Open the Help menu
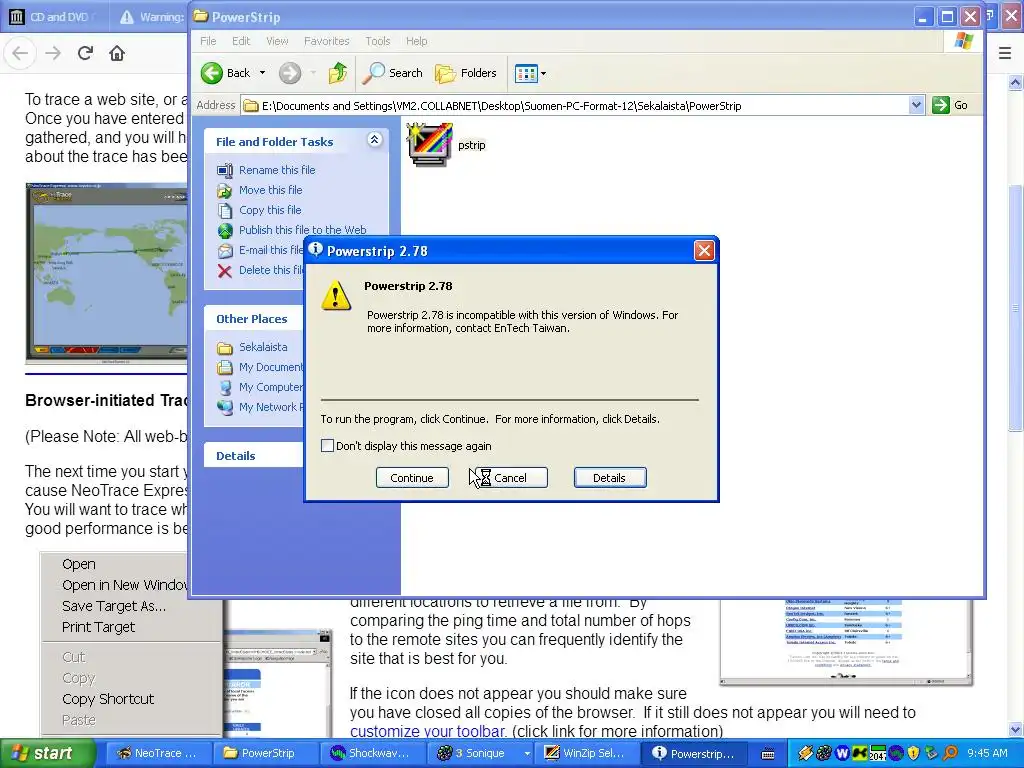Screen dimensions: 1024x768 (x=417, y=41)
